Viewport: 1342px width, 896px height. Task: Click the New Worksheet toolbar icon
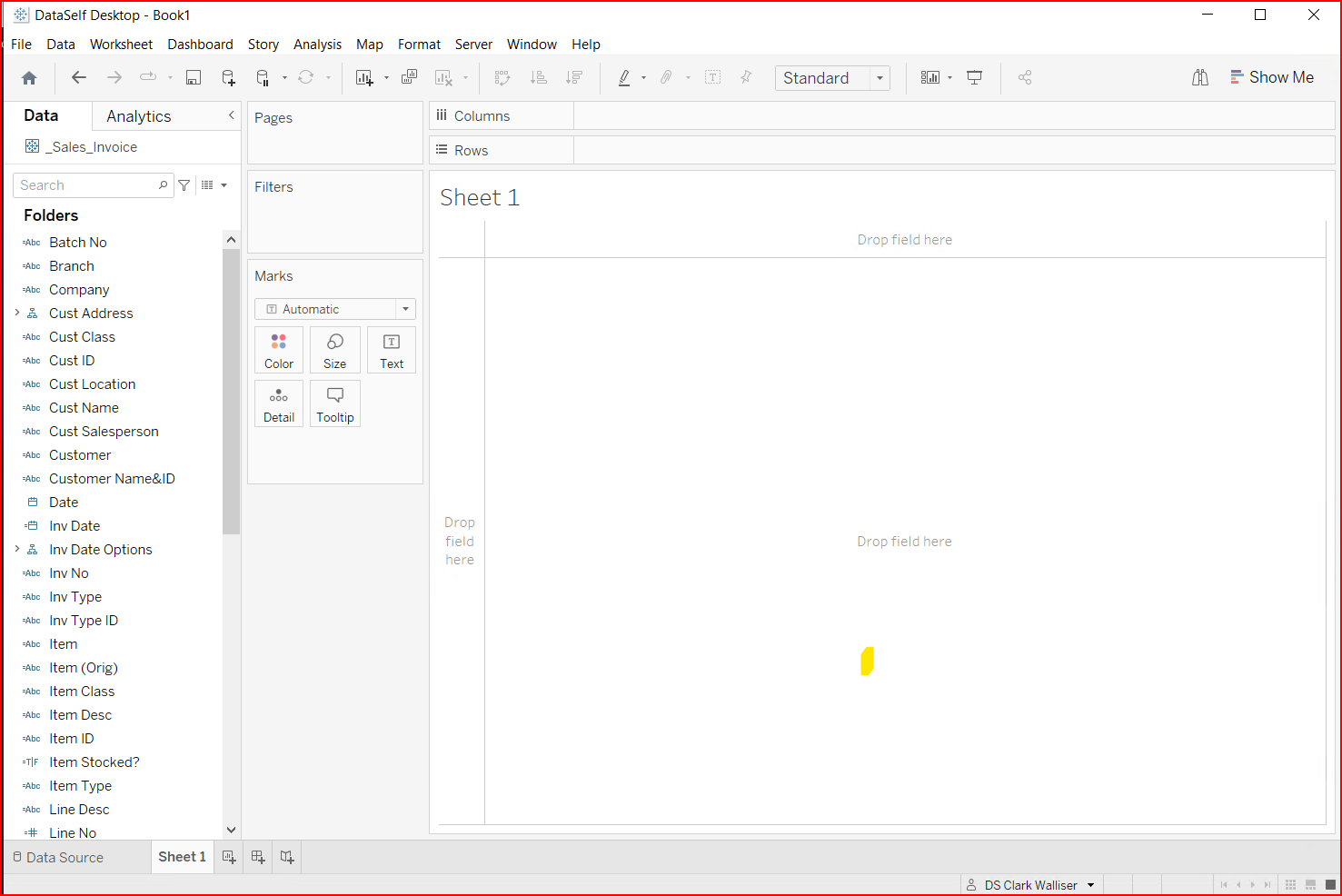click(x=364, y=78)
